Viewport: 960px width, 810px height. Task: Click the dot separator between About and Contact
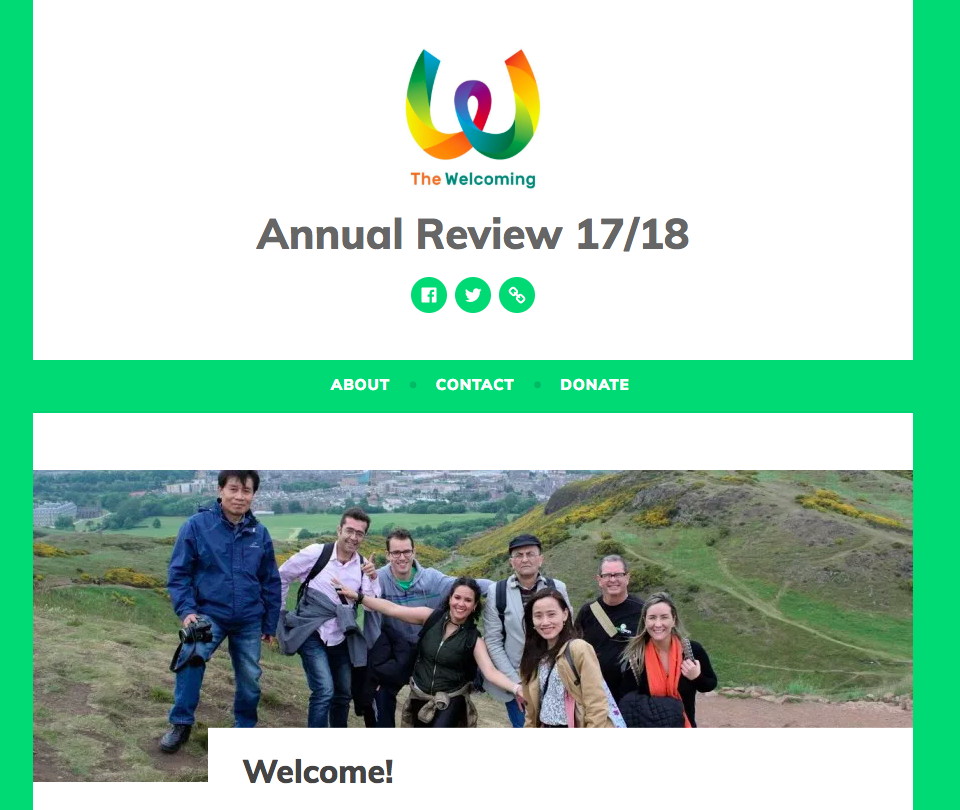tap(413, 384)
